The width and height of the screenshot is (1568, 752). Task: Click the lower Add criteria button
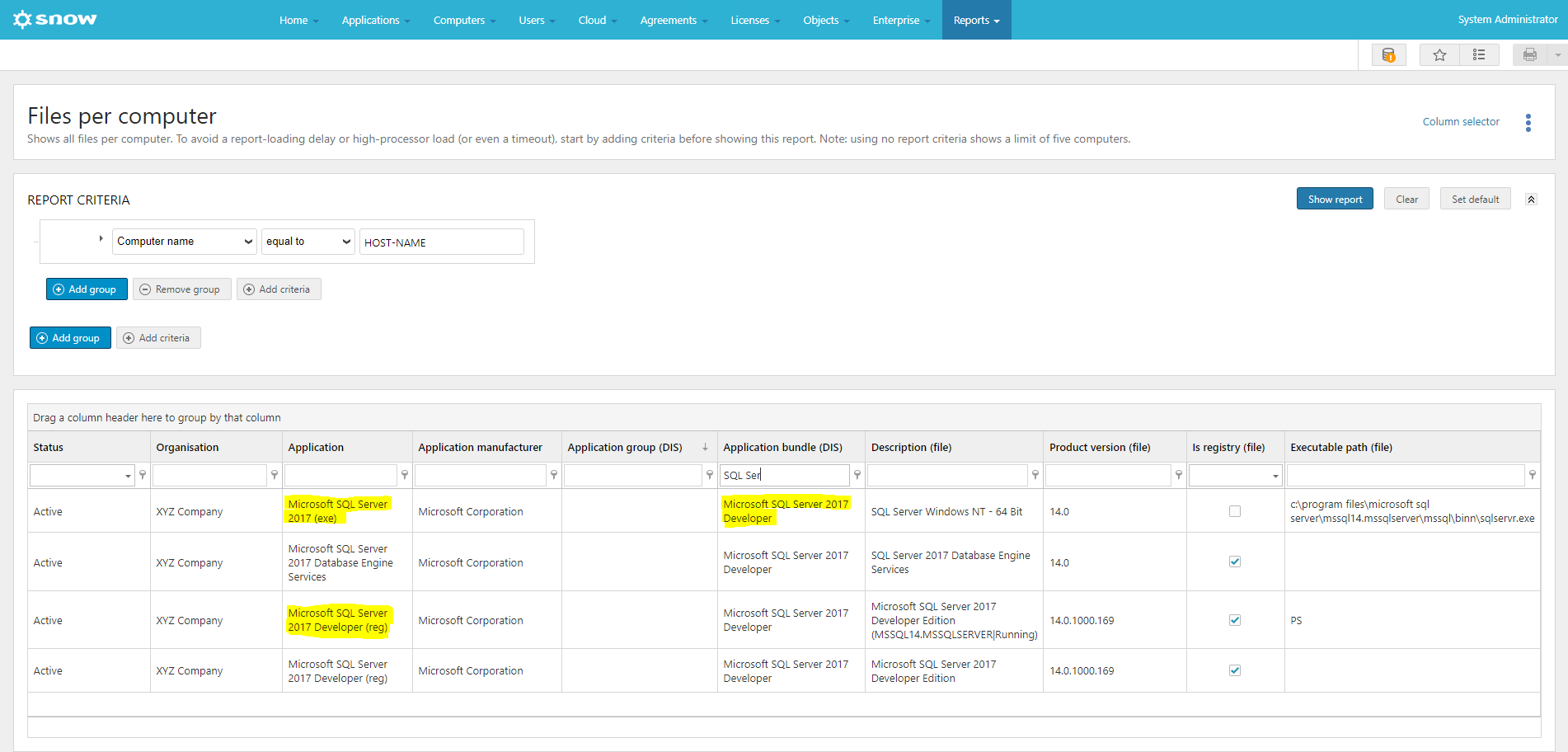point(158,338)
